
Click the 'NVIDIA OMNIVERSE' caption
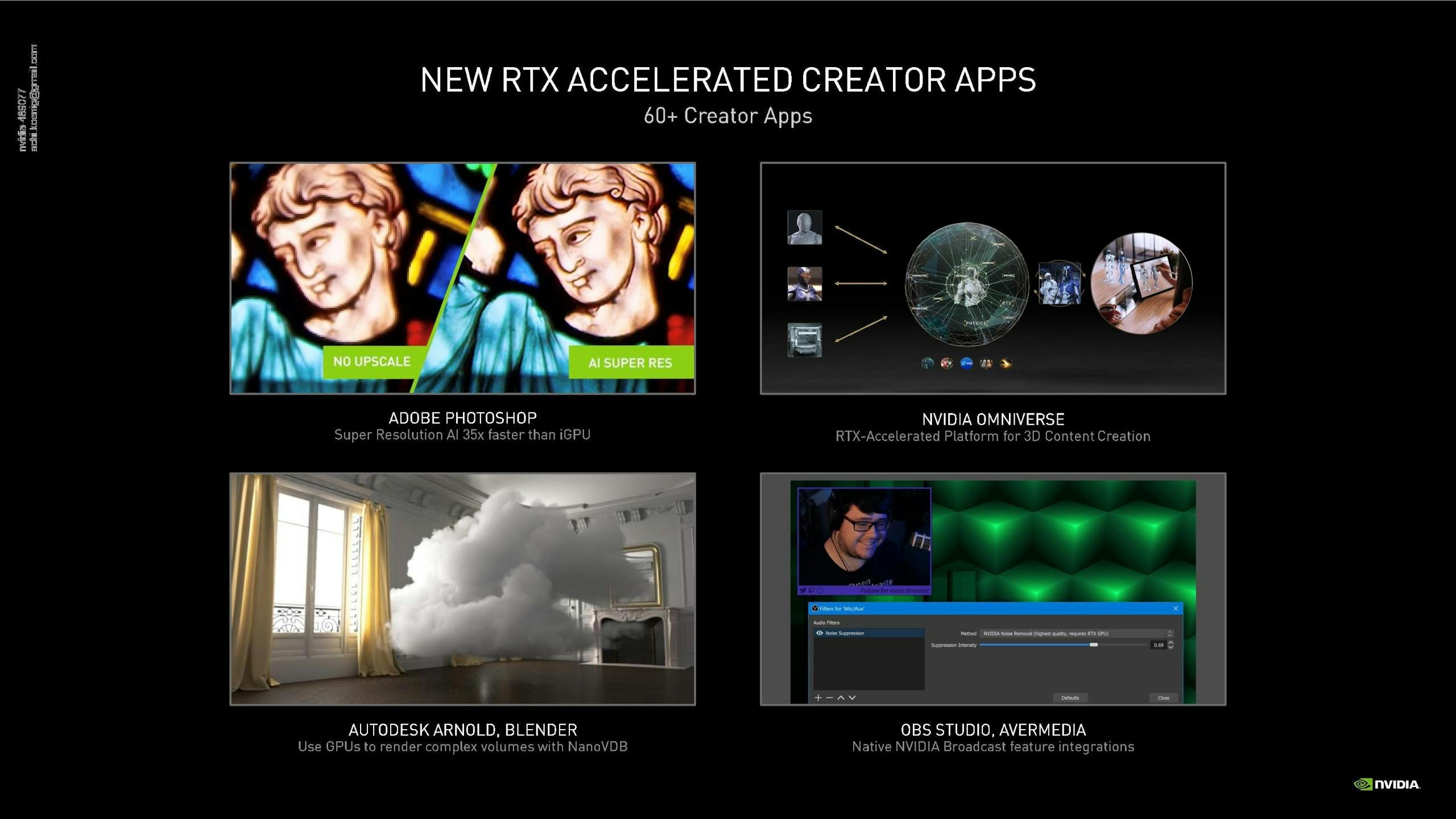(993, 419)
